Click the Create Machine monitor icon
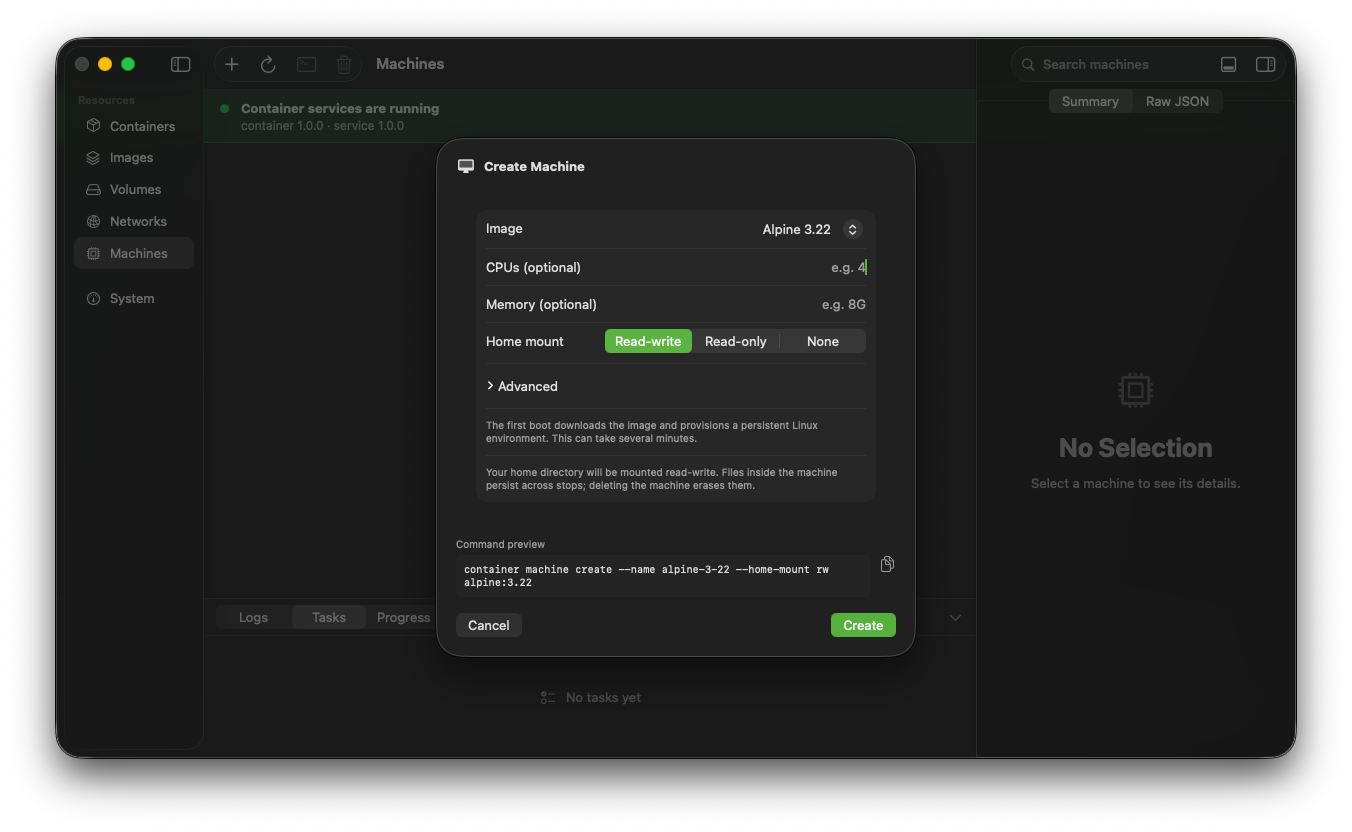Viewport: 1352px width, 832px height. pos(466,166)
